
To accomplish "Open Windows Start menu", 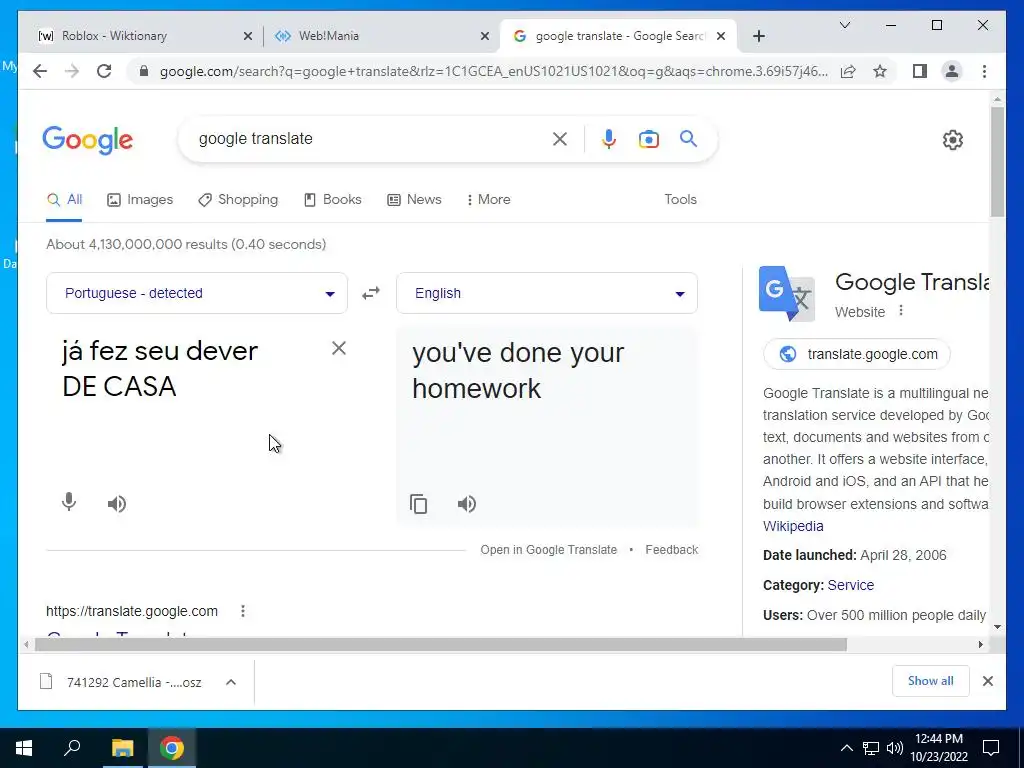I will (24, 748).
